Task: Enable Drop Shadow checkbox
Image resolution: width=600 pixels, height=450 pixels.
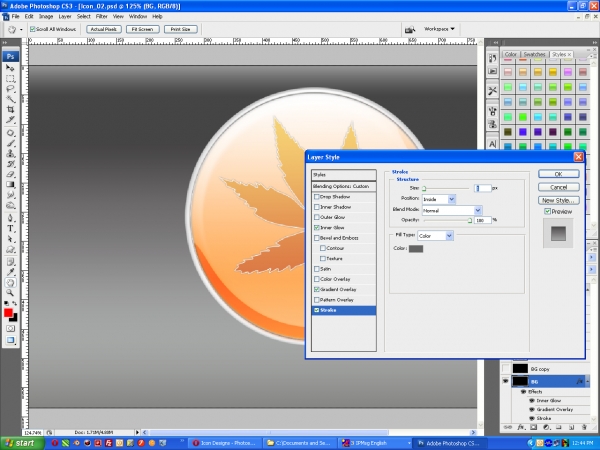Action: tap(316, 197)
